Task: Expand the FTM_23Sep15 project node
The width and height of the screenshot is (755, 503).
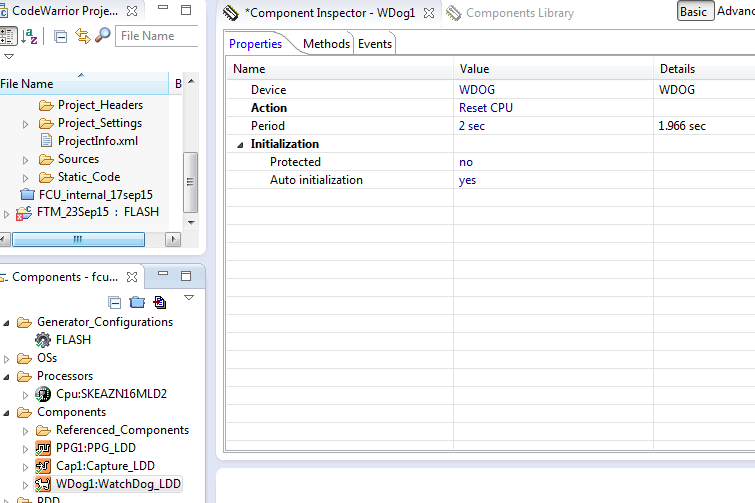Action: click(x=6, y=214)
